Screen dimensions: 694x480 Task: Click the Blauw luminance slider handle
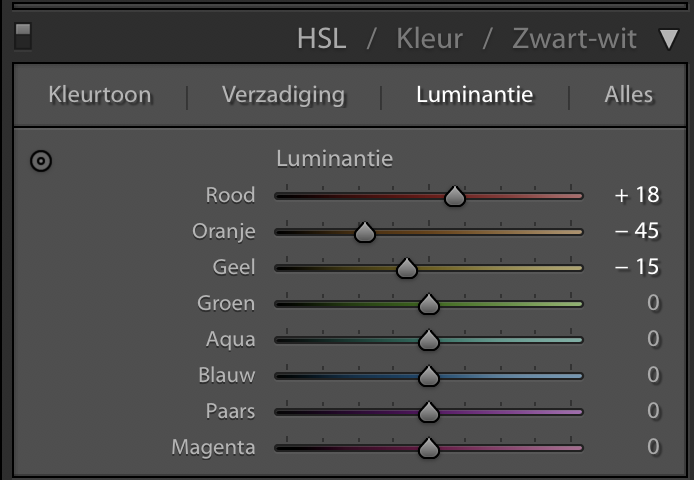tap(428, 376)
